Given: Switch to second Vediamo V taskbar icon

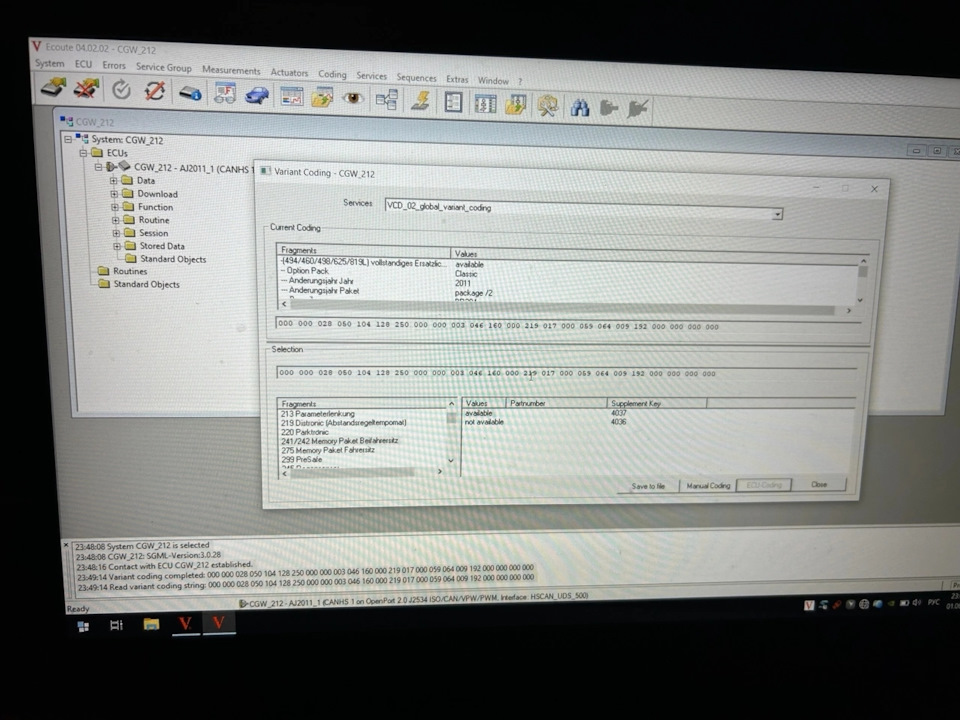Looking at the screenshot, I should 219,623.
